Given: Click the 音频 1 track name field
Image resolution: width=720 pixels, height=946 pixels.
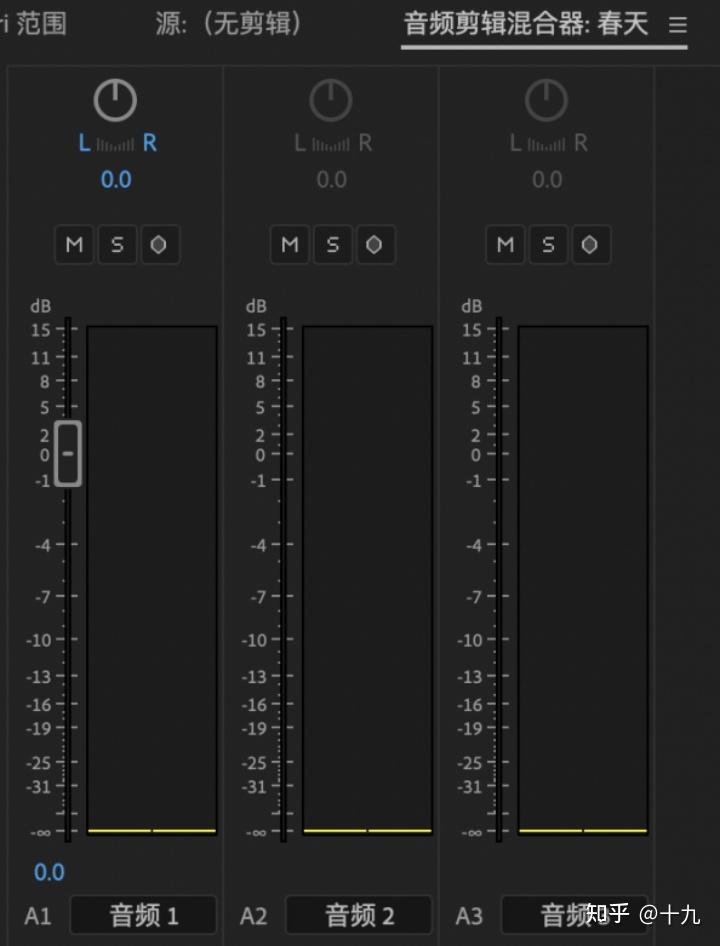Looking at the screenshot, I should pos(143,915).
